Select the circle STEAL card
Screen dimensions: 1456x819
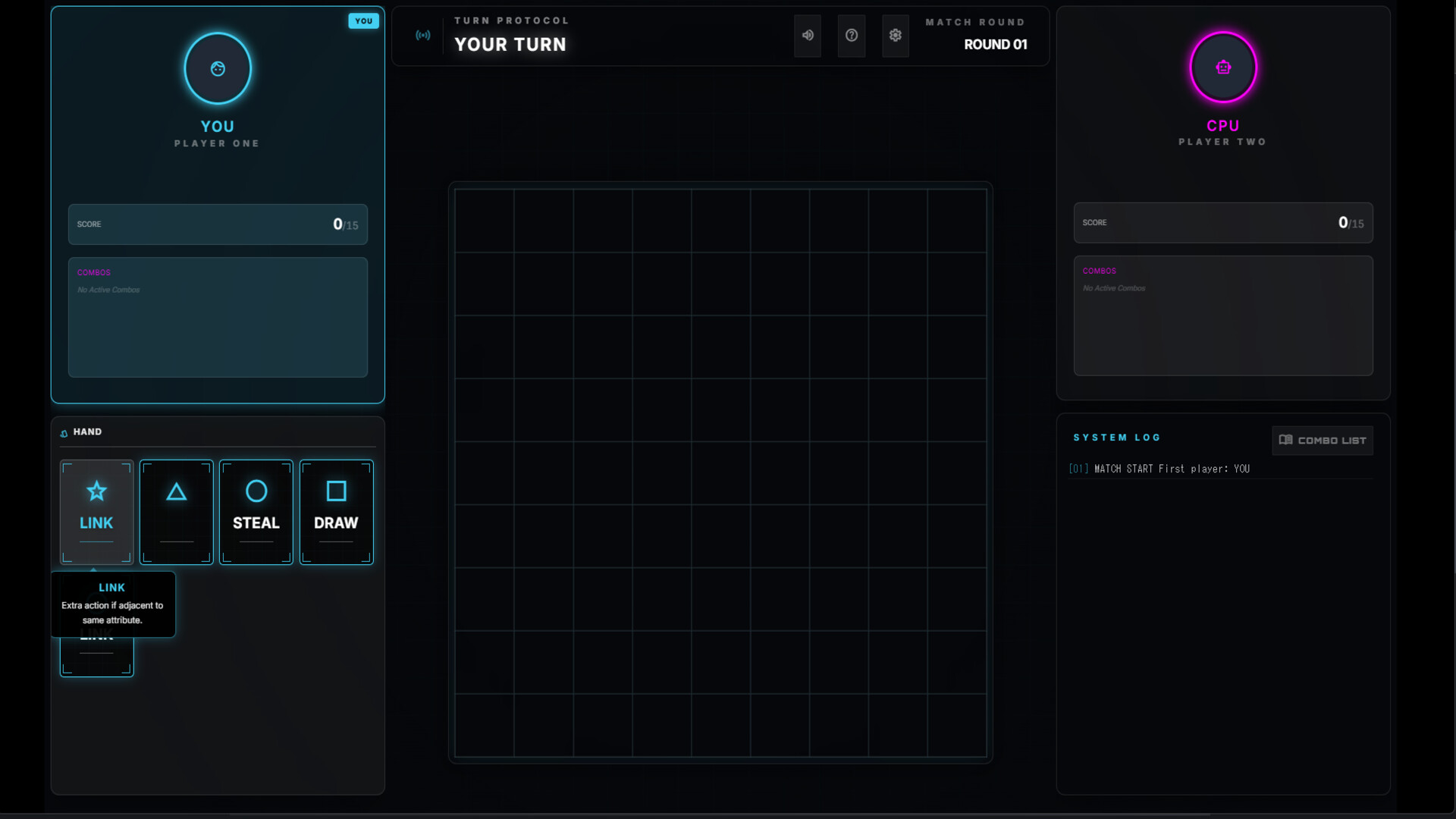pyautogui.click(x=256, y=512)
